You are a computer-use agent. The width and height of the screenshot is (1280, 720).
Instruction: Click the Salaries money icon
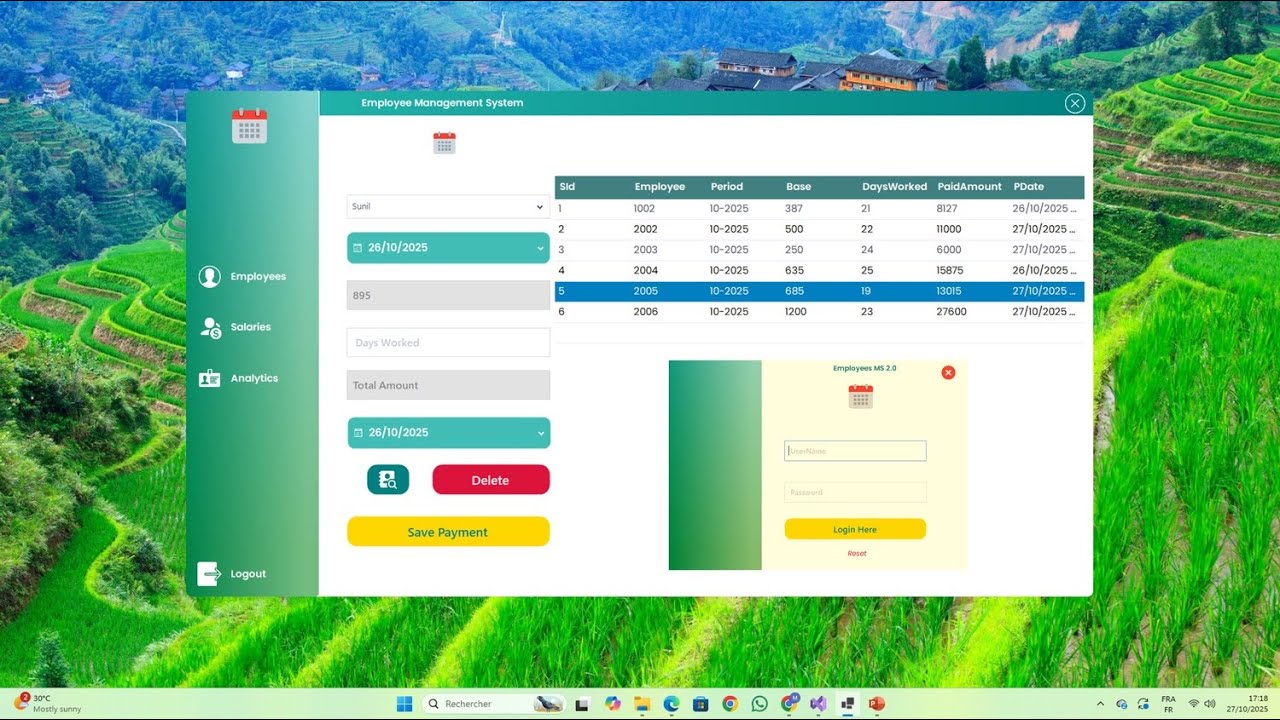[x=210, y=327]
